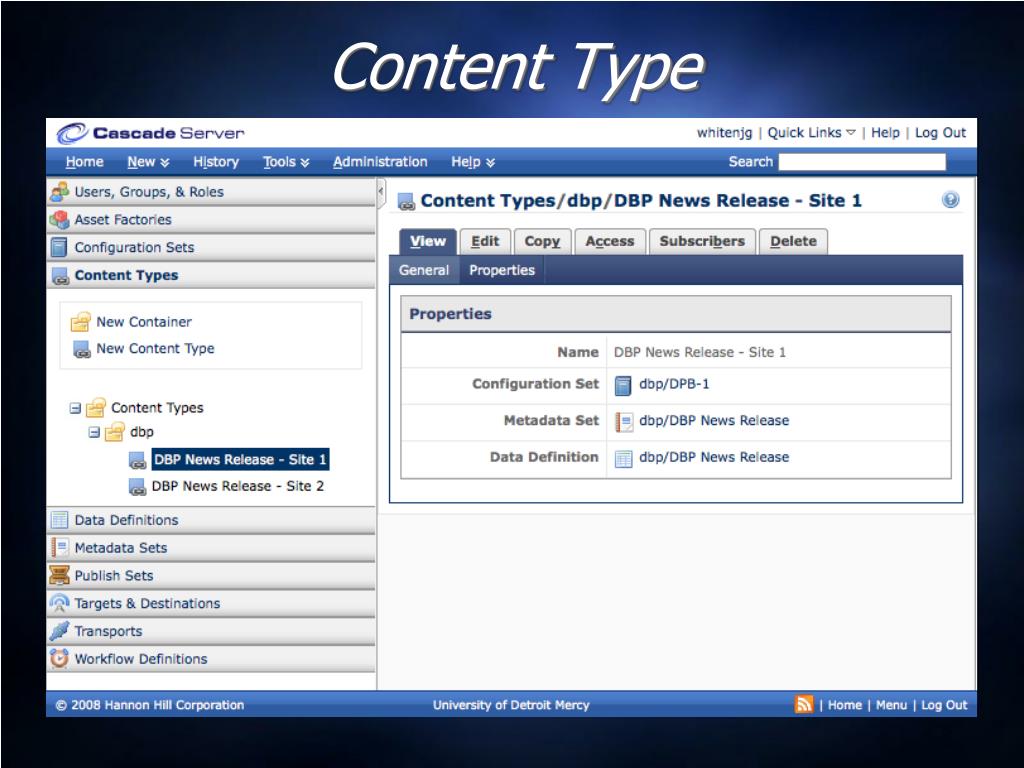Image resolution: width=1024 pixels, height=768 pixels.
Task: Click the New Content Type icon
Action: 82,349
